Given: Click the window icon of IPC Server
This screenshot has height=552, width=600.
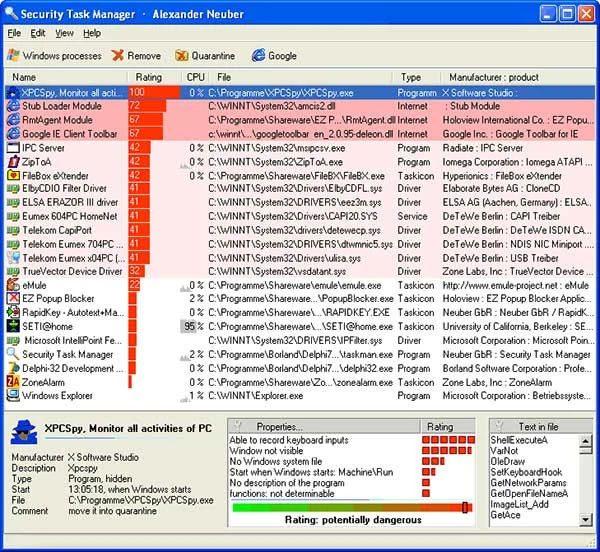Looking at the screenshot, I should coord(13,148).
